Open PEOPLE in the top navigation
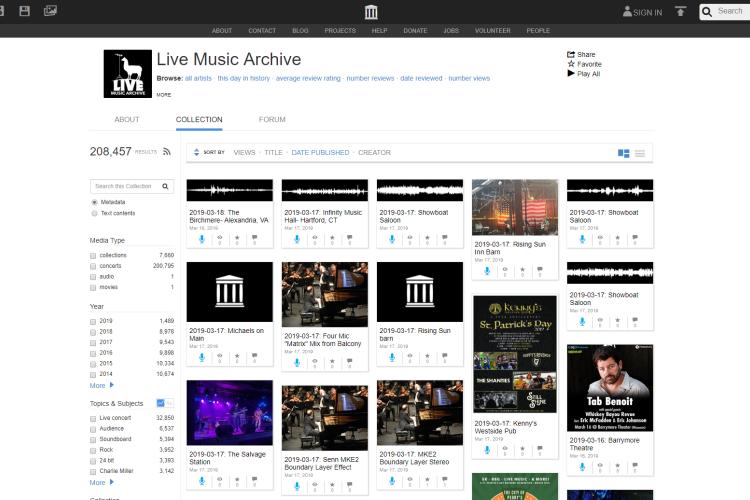This screenshot has width=750, height=500. [x=538, y=31]
